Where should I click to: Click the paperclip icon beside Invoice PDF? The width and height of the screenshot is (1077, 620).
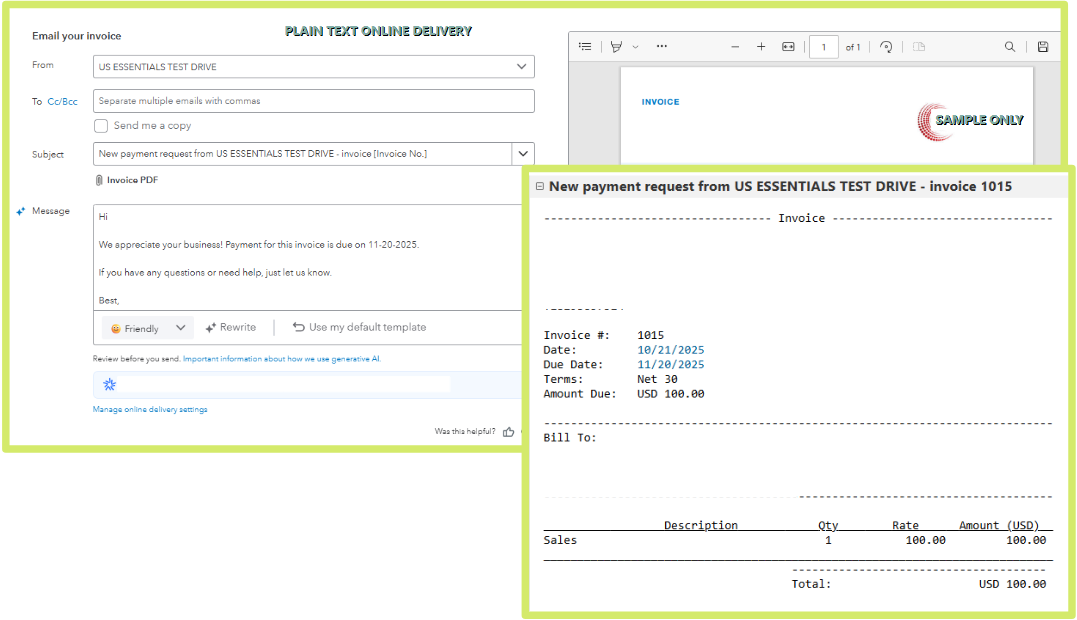point(99,180)
